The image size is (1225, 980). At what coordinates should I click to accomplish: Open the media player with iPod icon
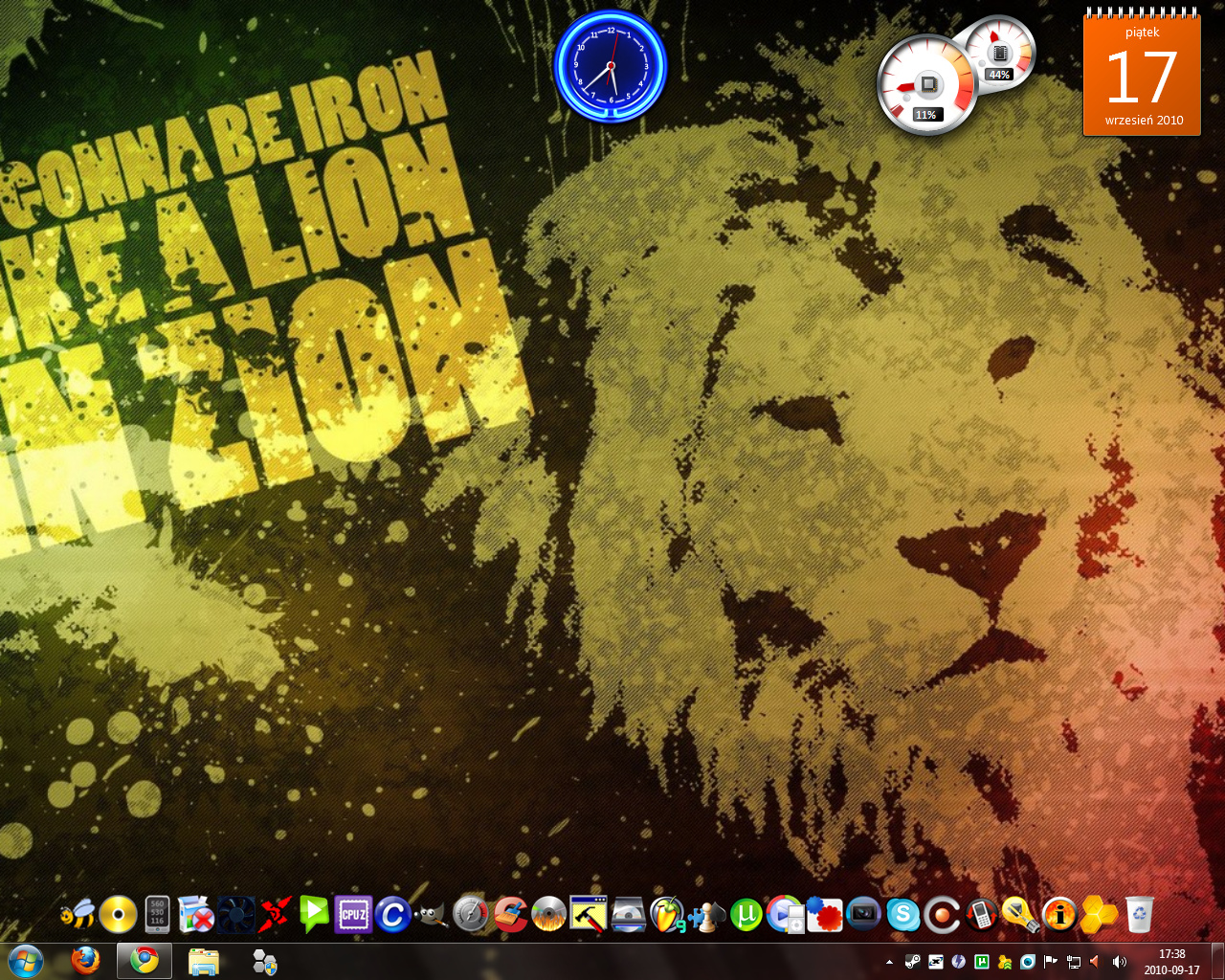pyautogui.click(x=786, y=915)
